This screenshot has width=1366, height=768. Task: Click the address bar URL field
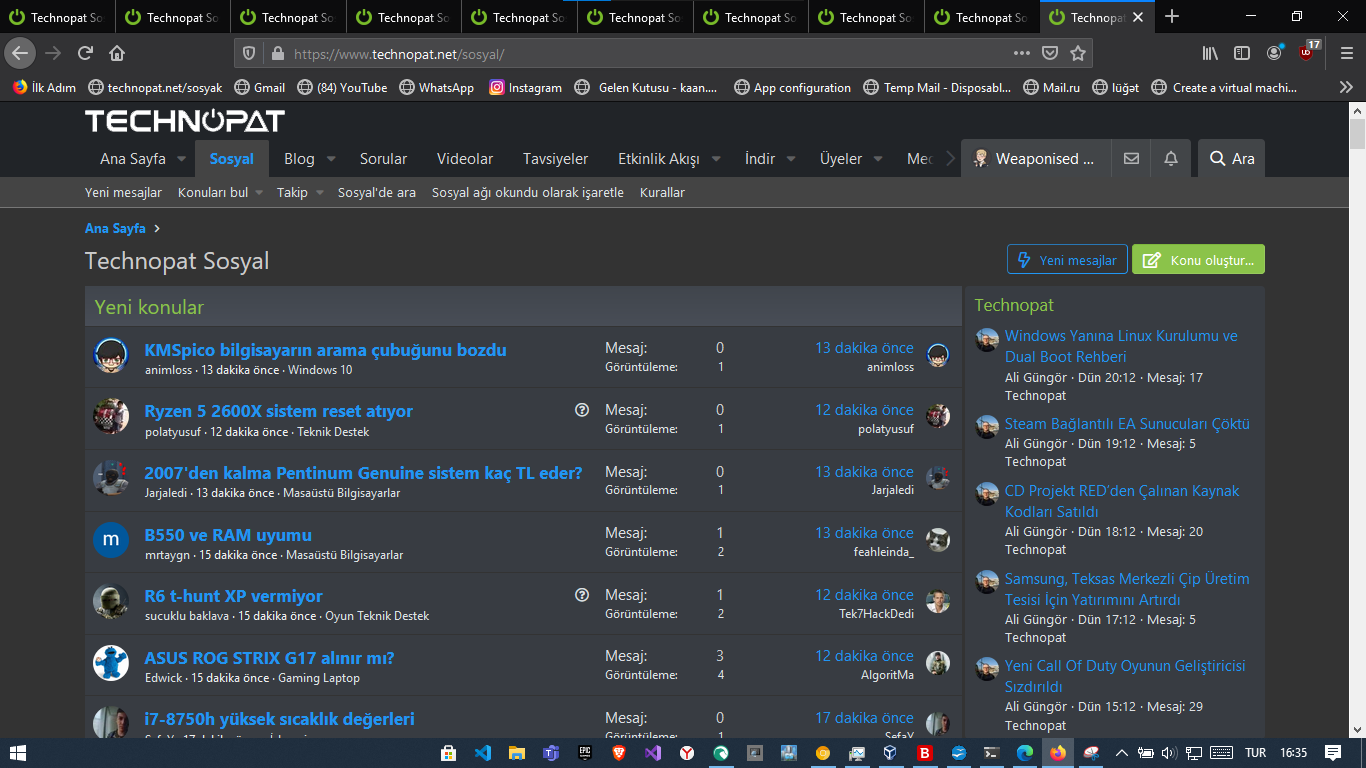[648, 54]
